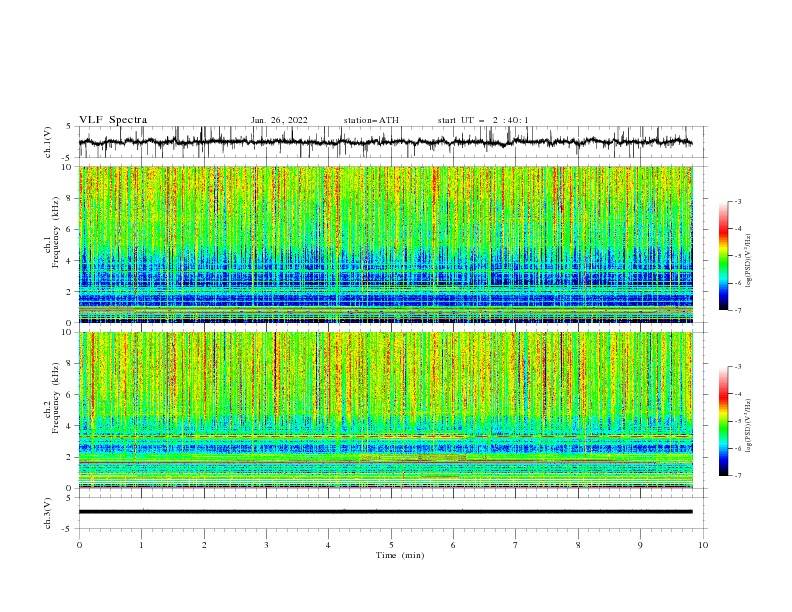Click inside the ch.2 spectrogram panel
The height and width of the screenshot is (612, 792).
click(386, 410)
